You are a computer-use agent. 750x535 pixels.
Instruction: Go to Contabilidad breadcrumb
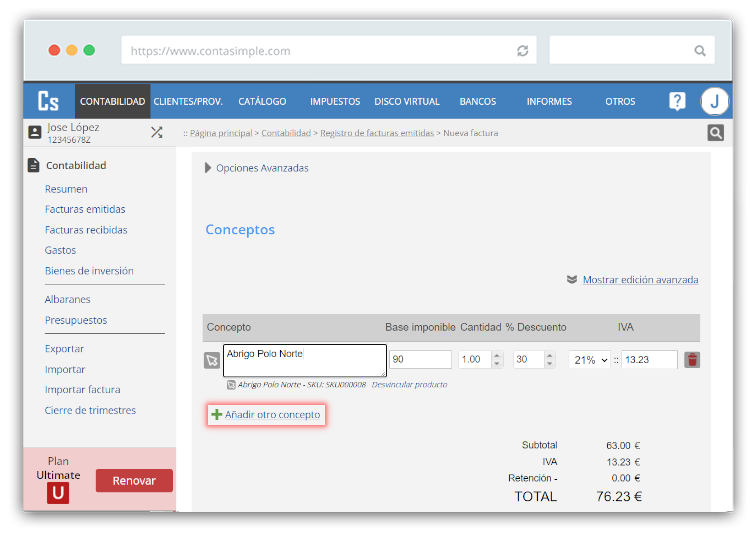click(286, 133)
